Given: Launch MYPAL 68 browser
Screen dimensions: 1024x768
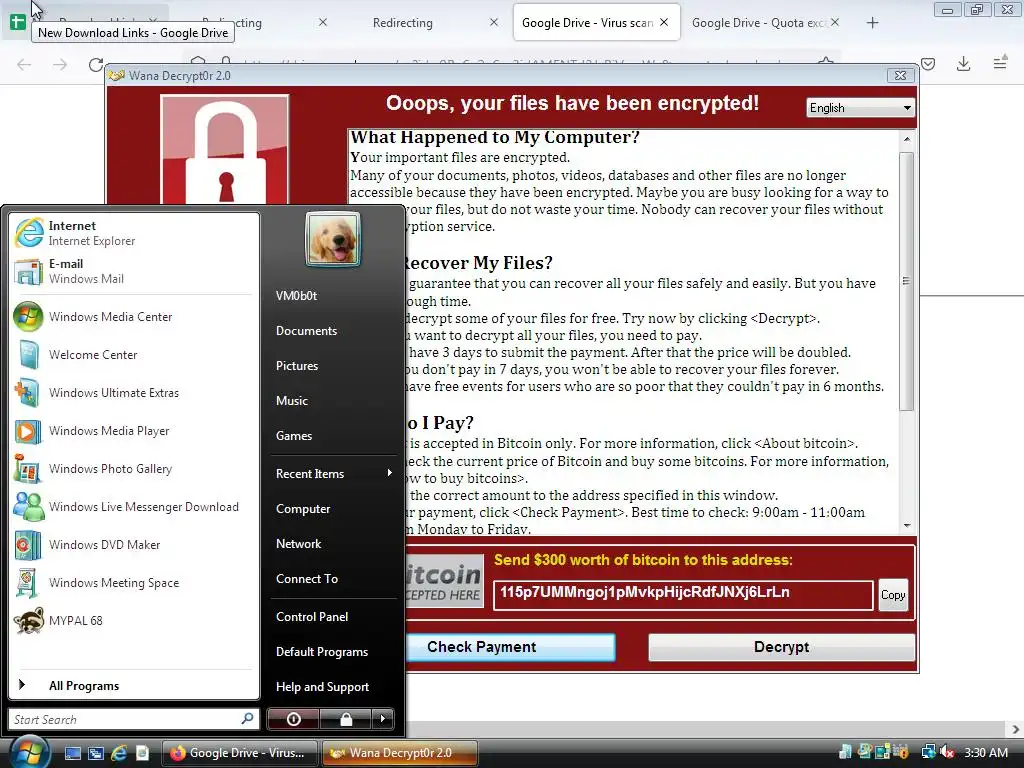Looking at the screenshot, I should point(133,621).
